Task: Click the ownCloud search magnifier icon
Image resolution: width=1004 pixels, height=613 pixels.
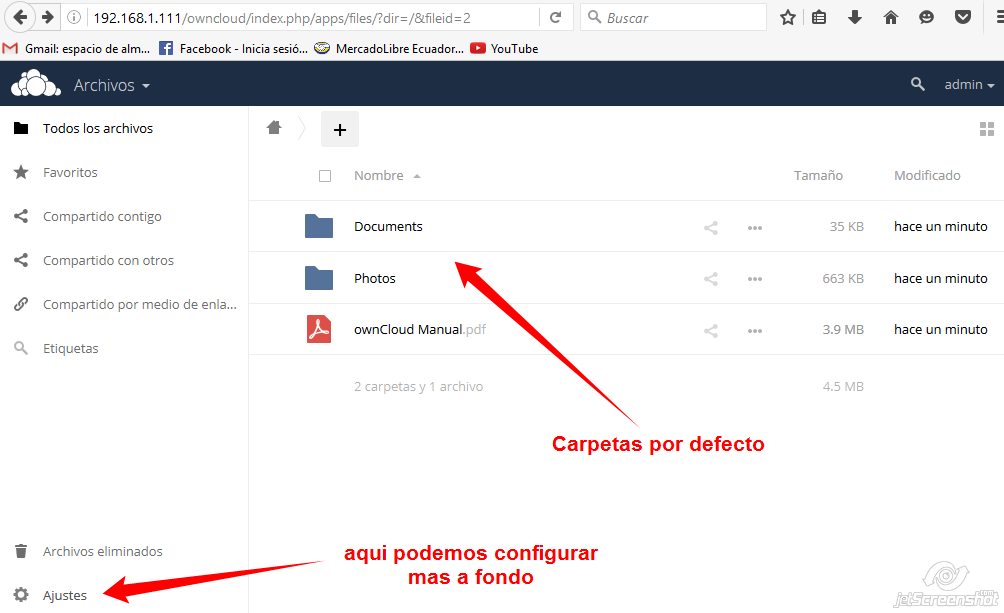Action: 917,85
